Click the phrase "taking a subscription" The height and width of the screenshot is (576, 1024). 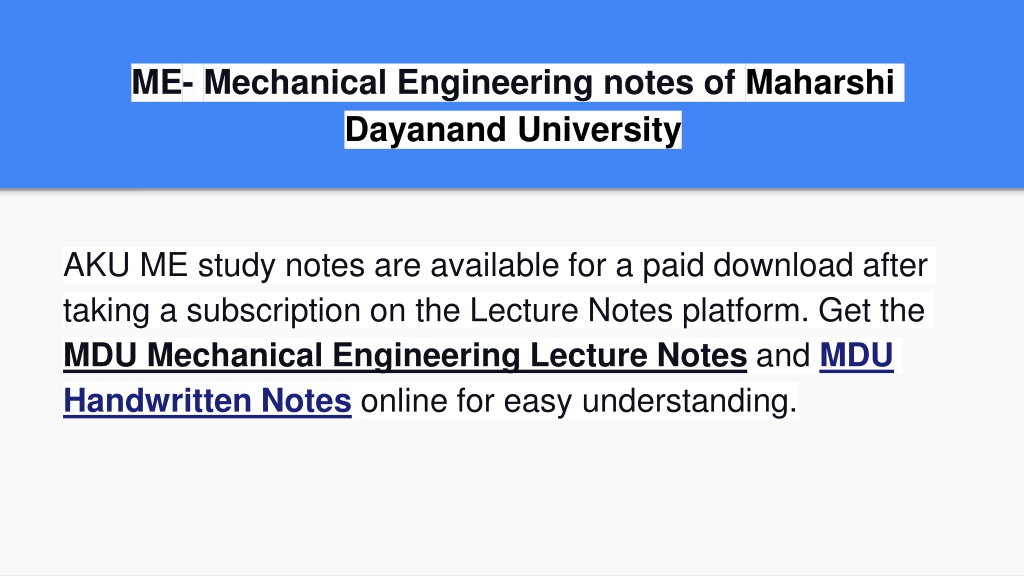[x=212, y=311]
